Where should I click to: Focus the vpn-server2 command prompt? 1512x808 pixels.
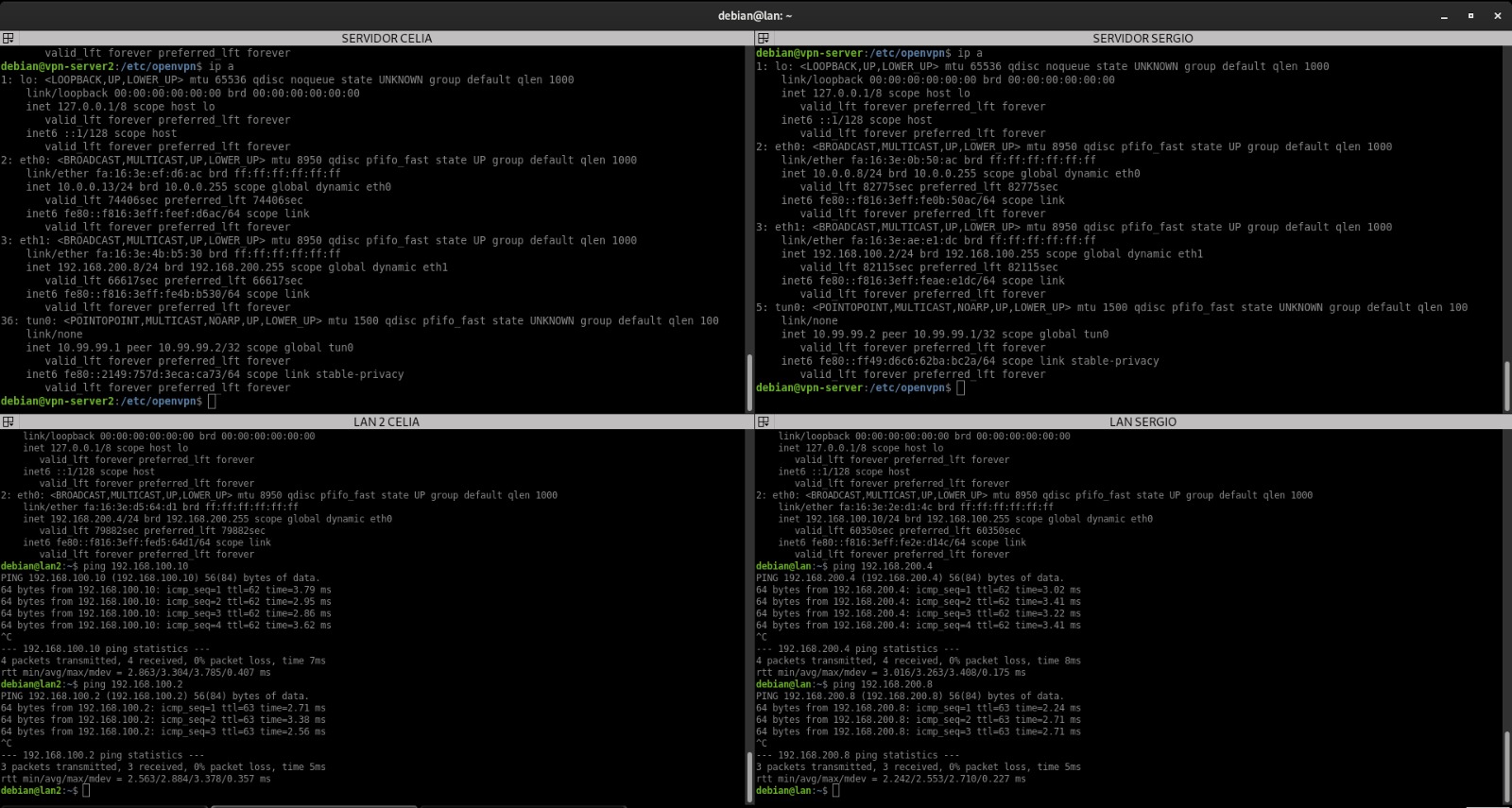point(212,402)
